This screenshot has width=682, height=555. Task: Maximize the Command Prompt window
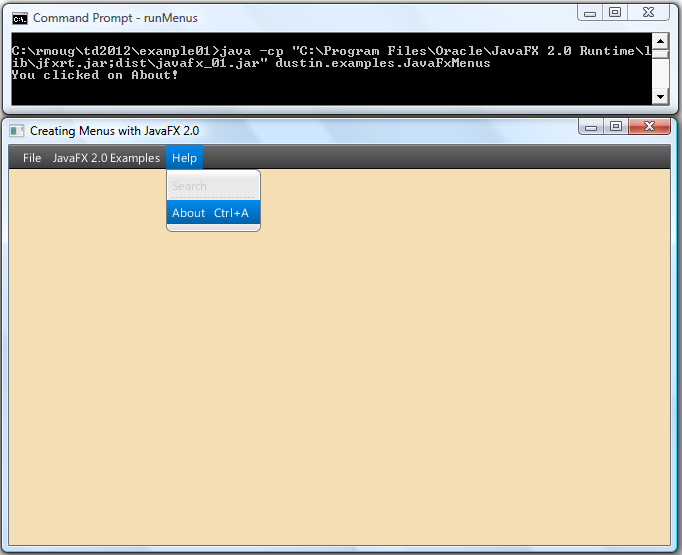point(615,13)
